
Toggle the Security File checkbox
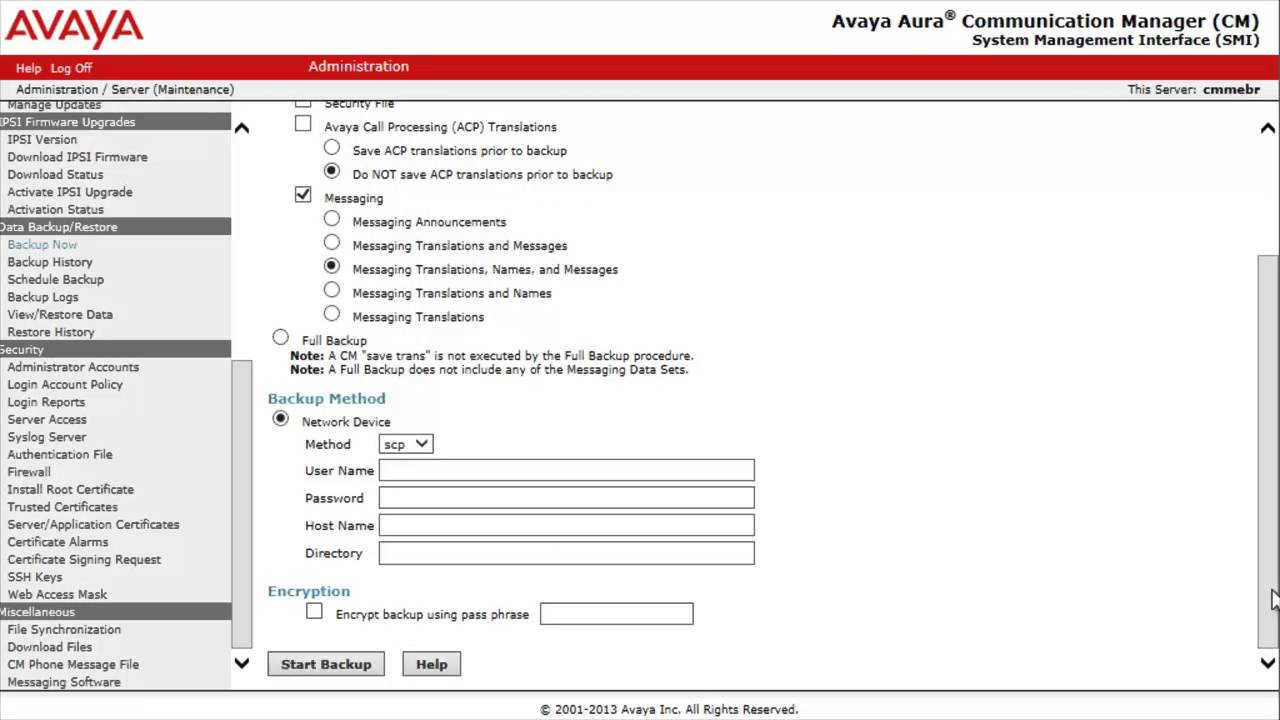point(303,103)
